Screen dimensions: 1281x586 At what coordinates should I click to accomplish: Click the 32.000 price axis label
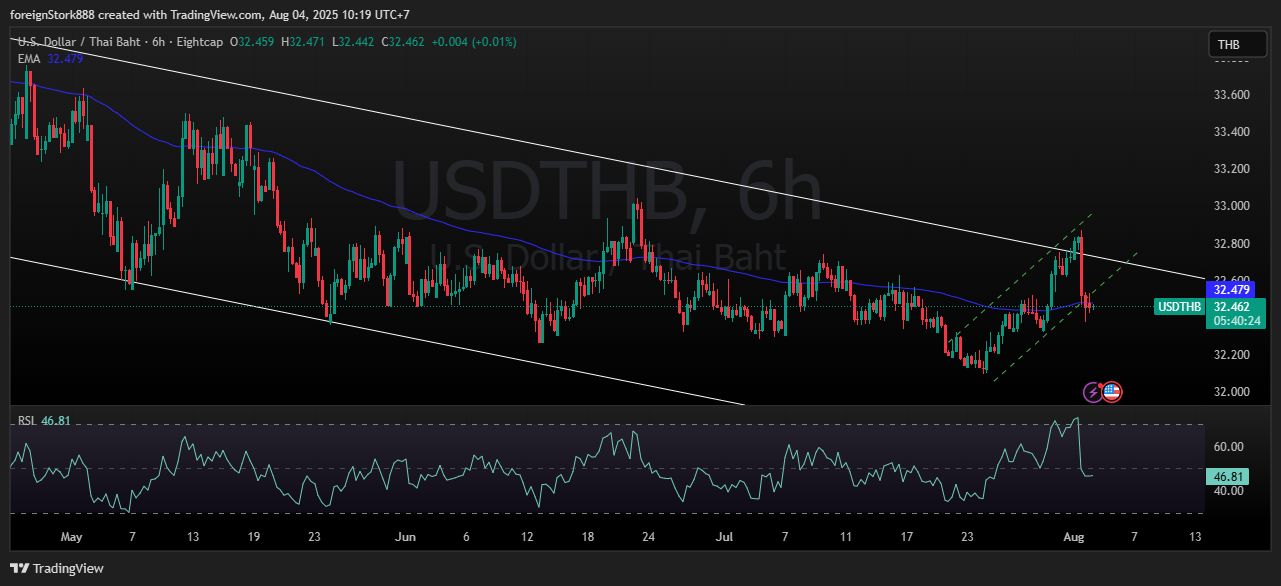click(1231, 391)
